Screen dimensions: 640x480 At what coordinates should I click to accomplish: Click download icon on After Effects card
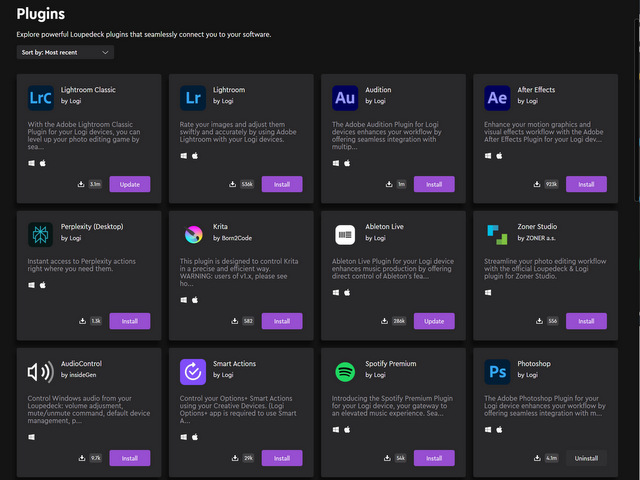537,184
